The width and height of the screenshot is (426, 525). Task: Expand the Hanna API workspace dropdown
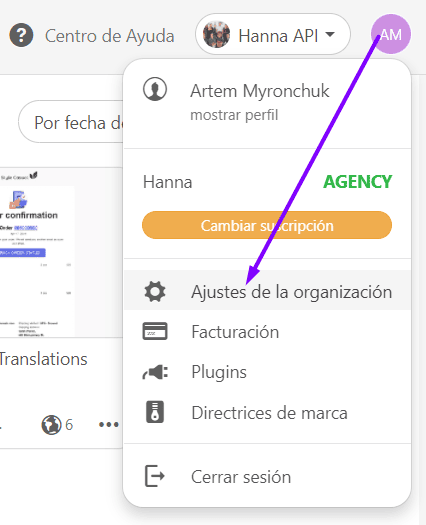273,34
